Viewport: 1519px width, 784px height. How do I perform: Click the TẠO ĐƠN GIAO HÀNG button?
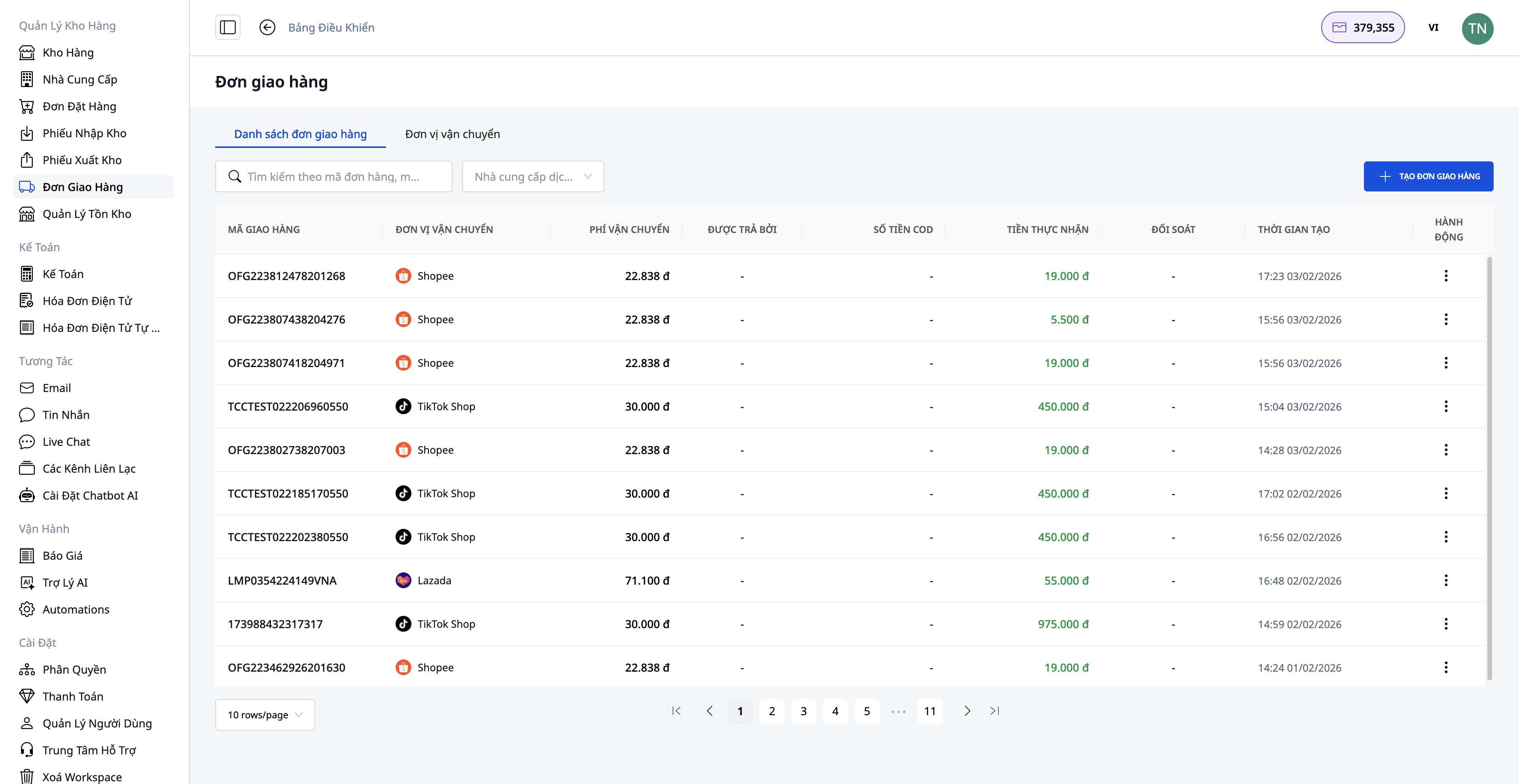1428,176
